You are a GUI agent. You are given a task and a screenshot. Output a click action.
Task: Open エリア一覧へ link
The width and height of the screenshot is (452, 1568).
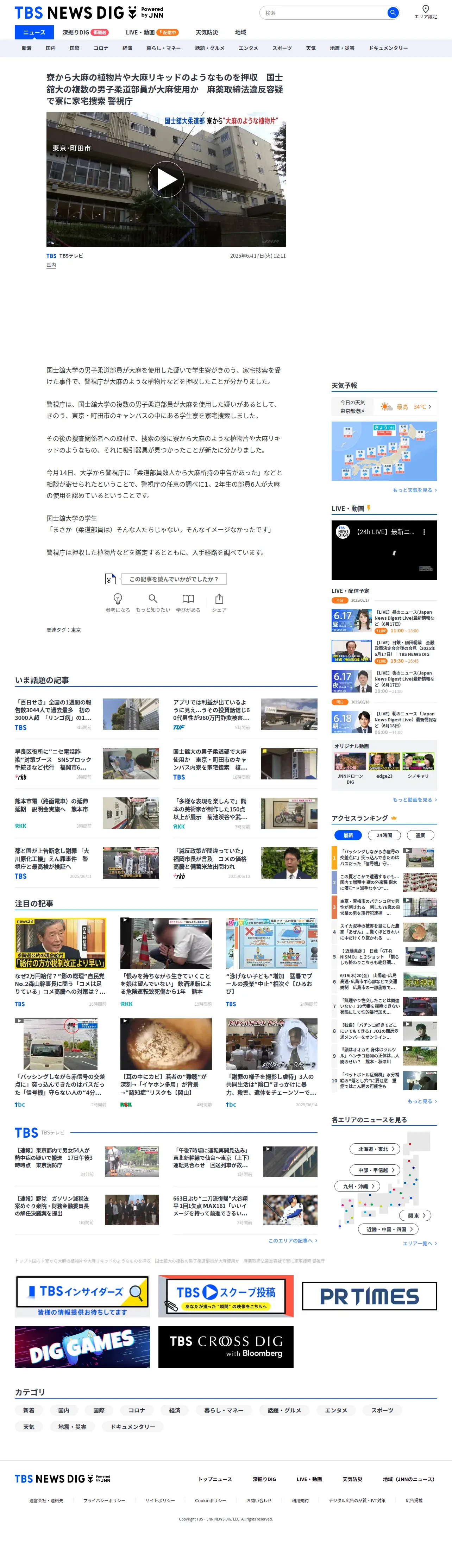(x=420, y=1244)
